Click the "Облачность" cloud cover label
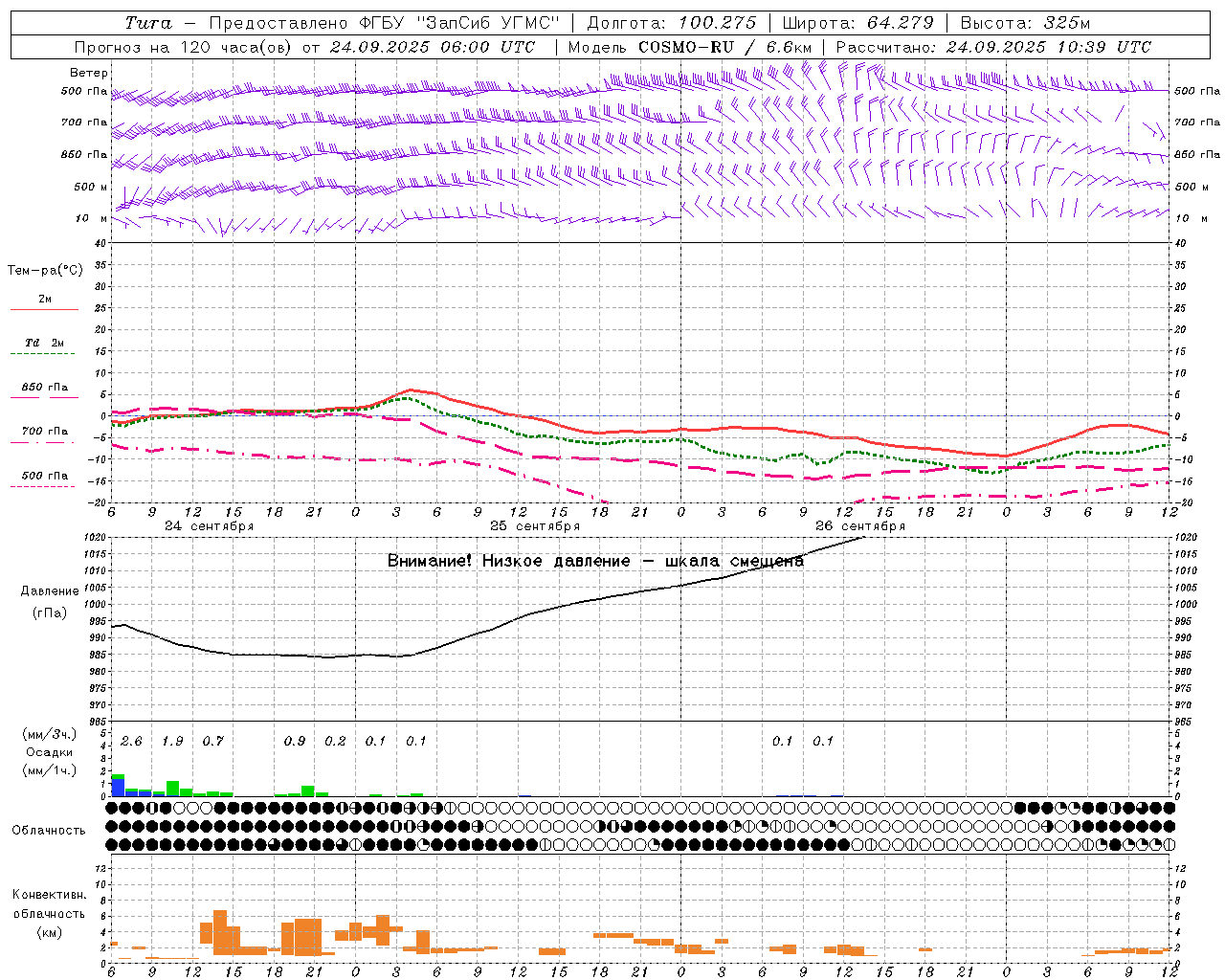Screen dimensions: 1225x980 49,831
